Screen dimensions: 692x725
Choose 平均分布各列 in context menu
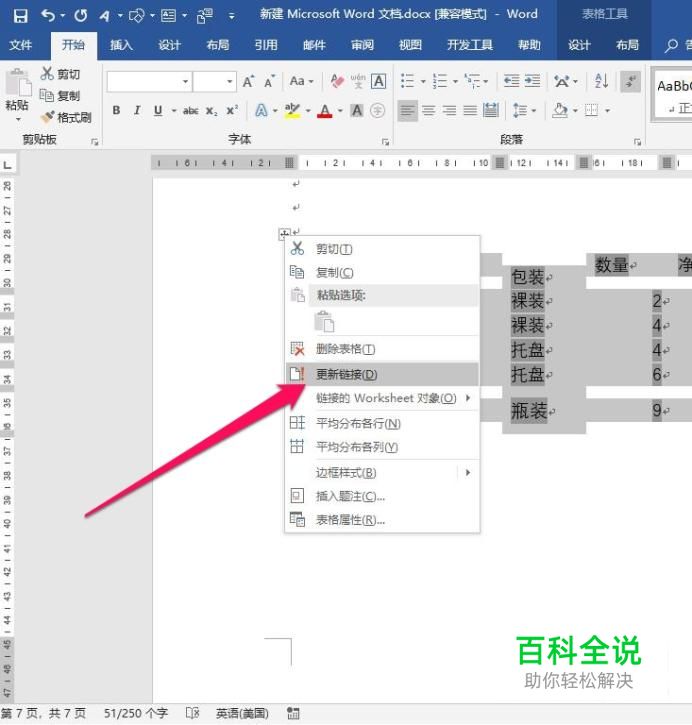[x=382, y=447]
